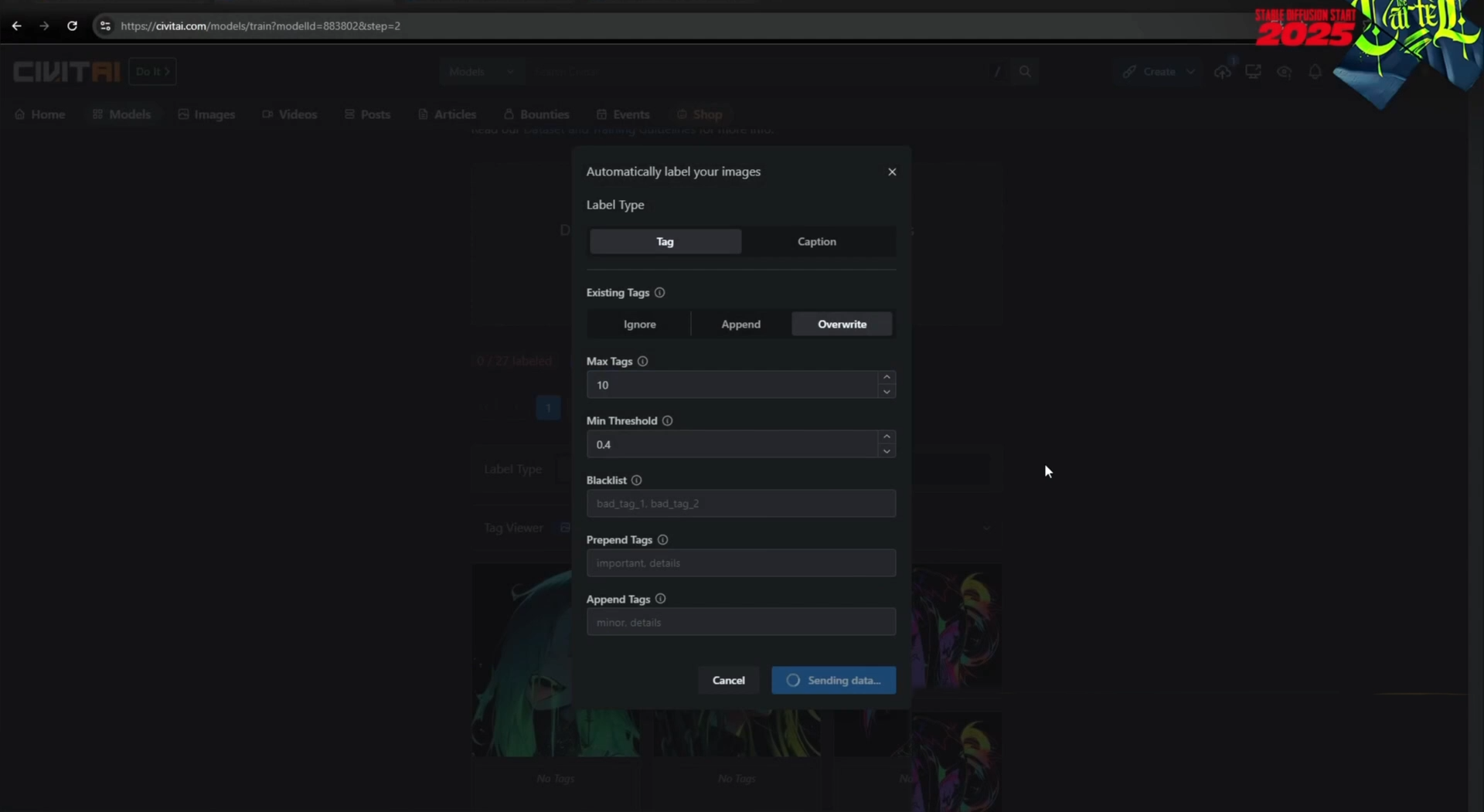Screen dimensions: 1484x812
Task: Click into the Prepend Tags input
Action: click(741, 563)
